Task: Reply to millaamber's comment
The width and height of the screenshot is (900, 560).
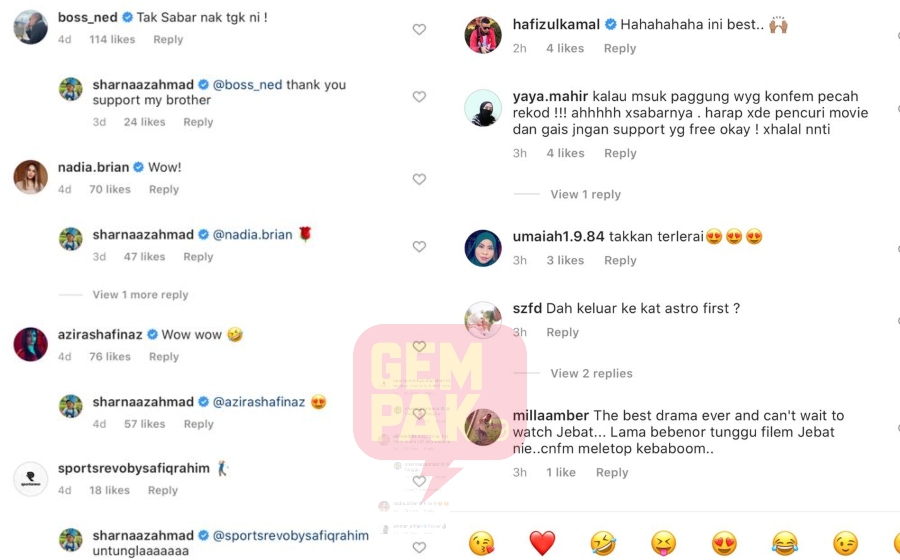Action: pos(612,472)
